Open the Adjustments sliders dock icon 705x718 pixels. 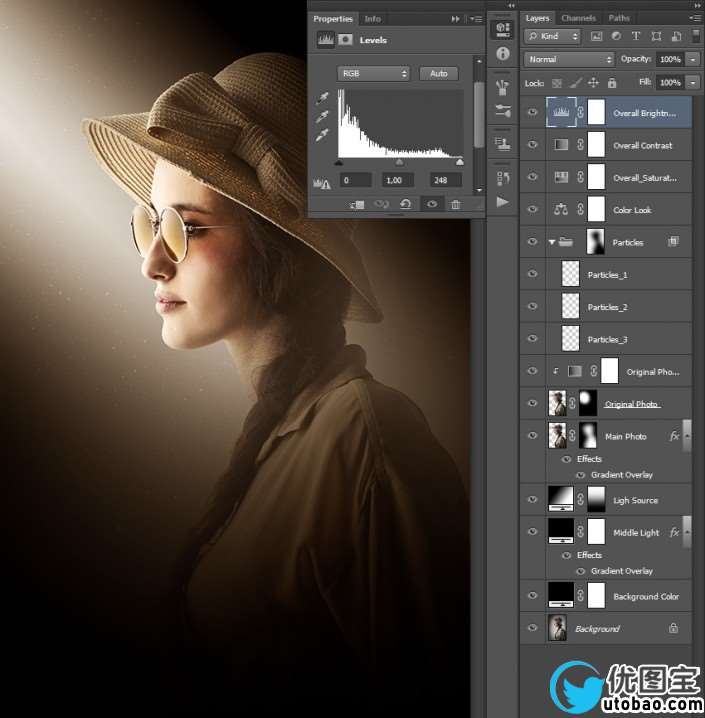[x=503, y=110]
